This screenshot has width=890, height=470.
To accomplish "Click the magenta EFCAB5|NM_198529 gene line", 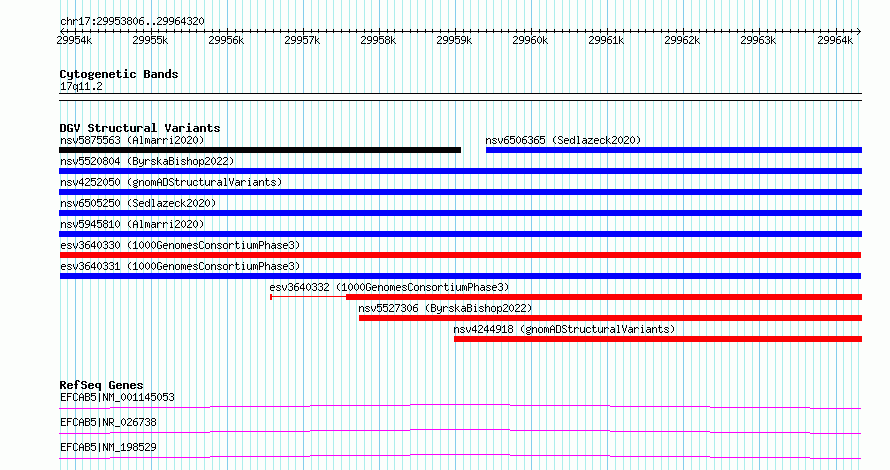I will click(x=460, y=456).
